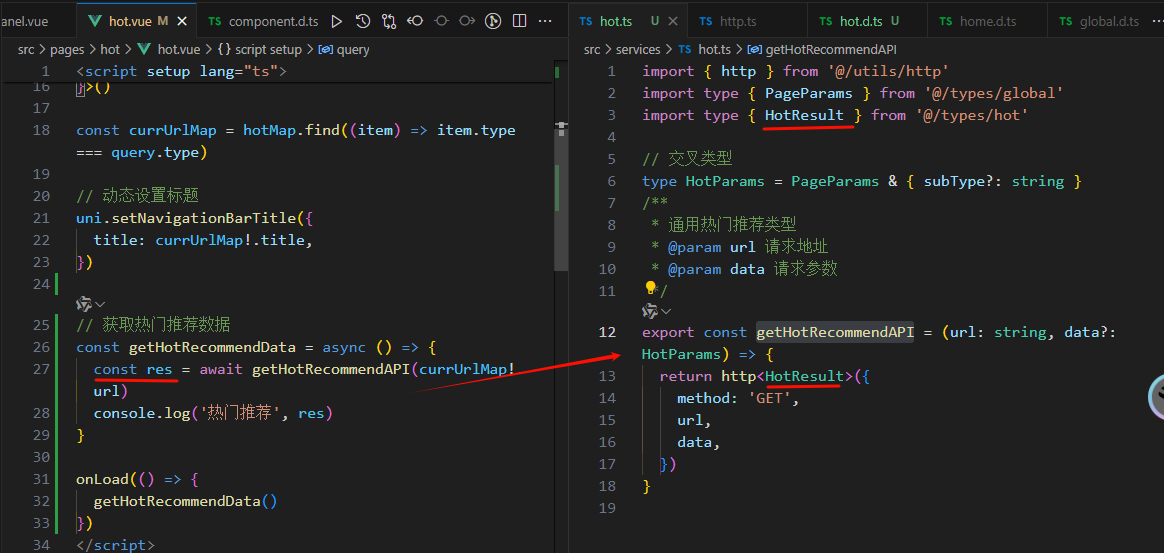Click '@/types/hot' import path string
1164x553 pixels.
[971, 115]
